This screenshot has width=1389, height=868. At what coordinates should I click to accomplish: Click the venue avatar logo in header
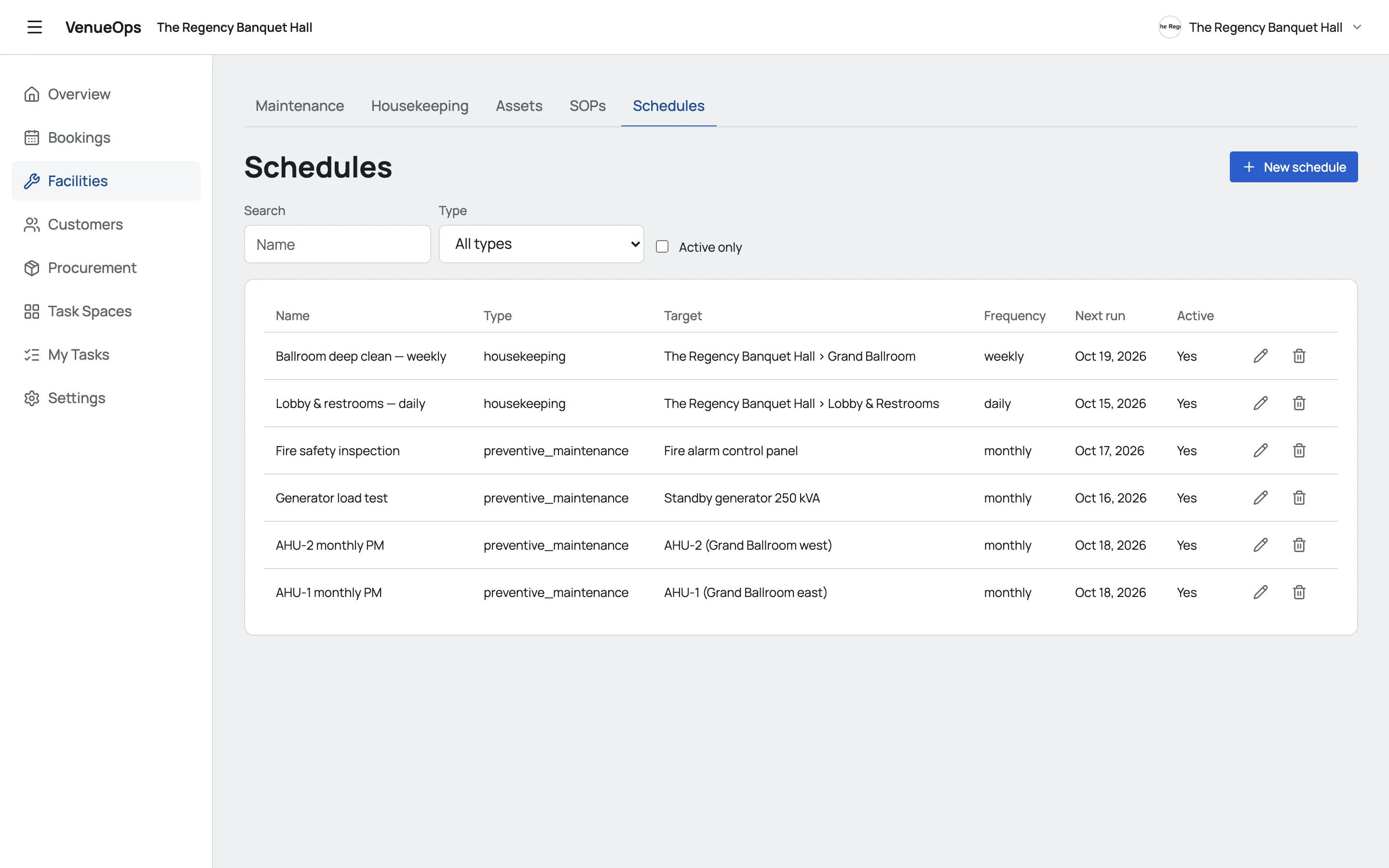(1169, 27)
